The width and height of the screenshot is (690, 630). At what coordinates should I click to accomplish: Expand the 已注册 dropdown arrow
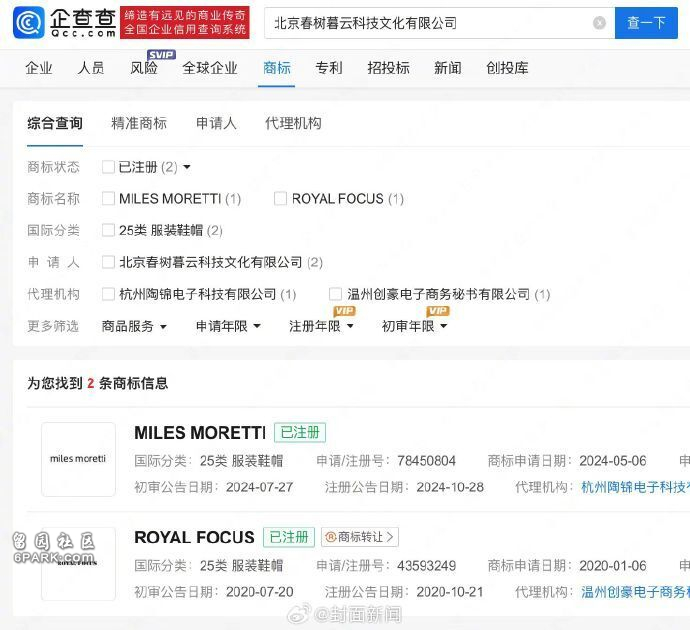(x=187, y=167)
